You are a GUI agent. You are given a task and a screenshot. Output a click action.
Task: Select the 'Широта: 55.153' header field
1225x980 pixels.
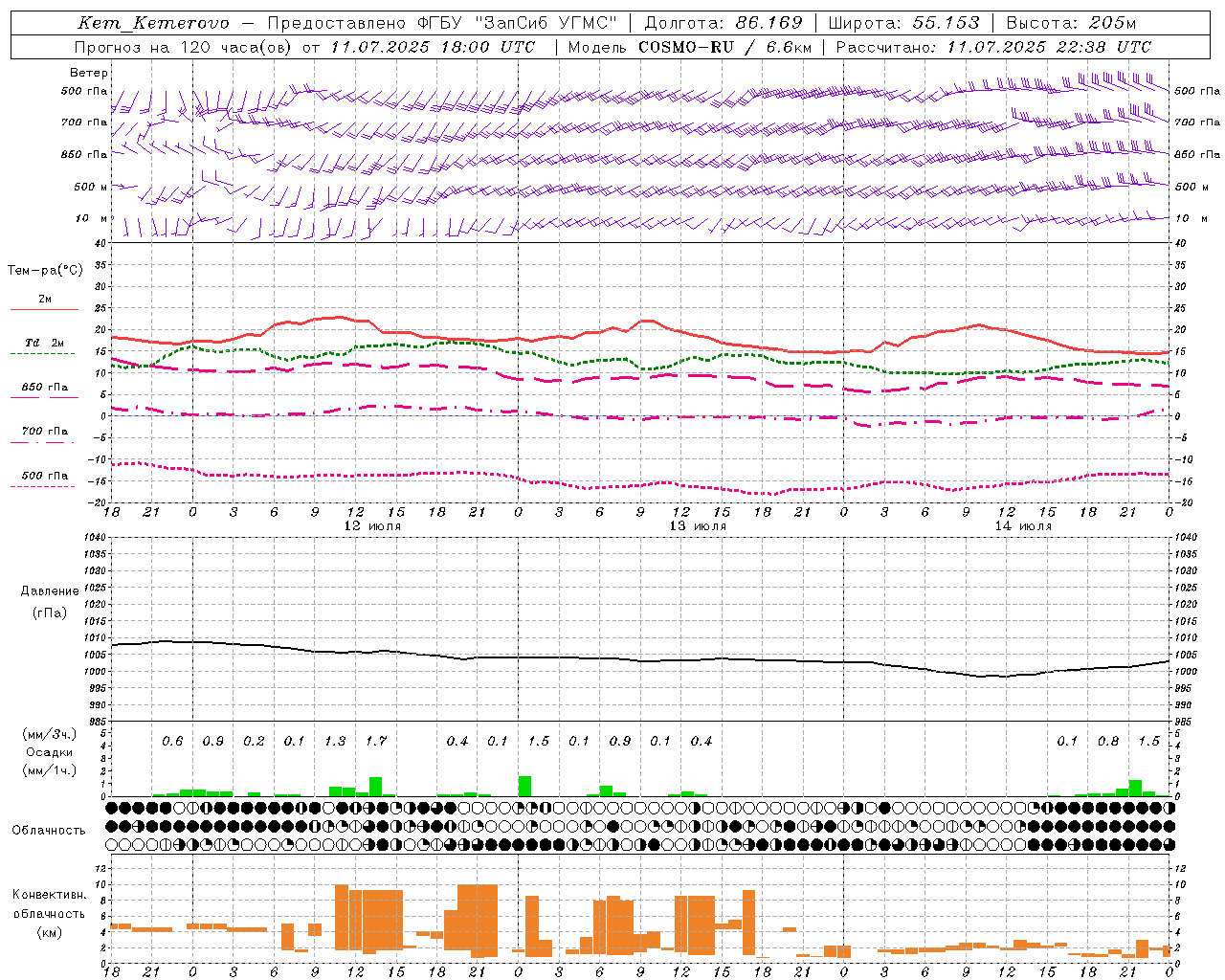coord(903,23)
